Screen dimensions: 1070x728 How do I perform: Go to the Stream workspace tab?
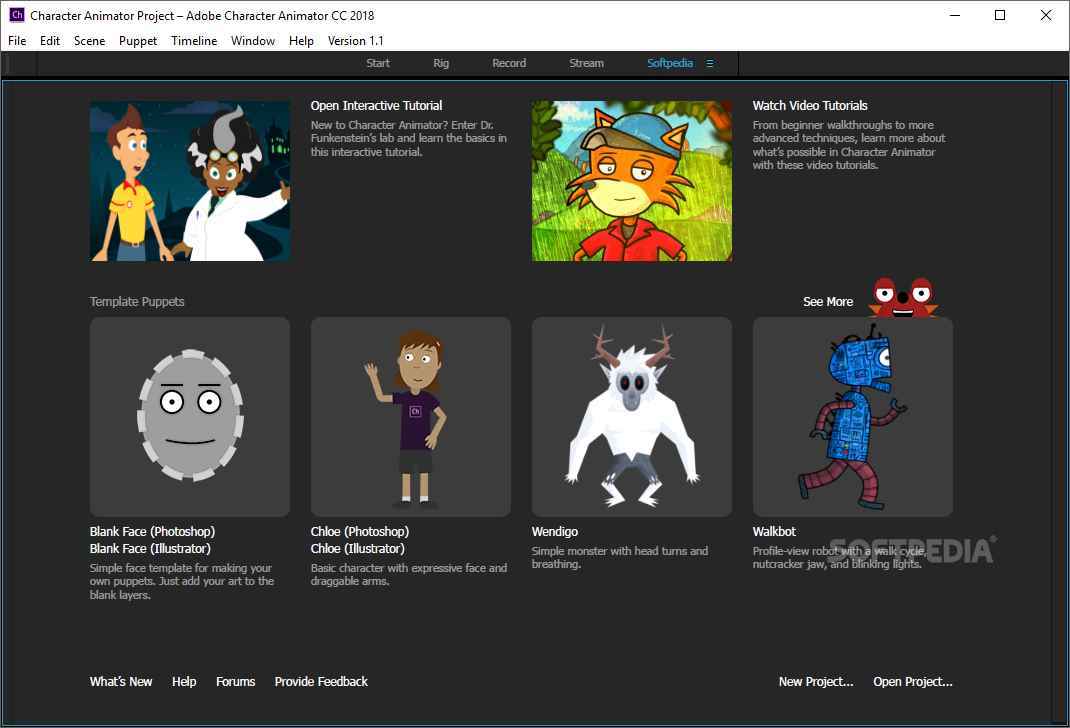pyautogui.click(x=586, y=63)
